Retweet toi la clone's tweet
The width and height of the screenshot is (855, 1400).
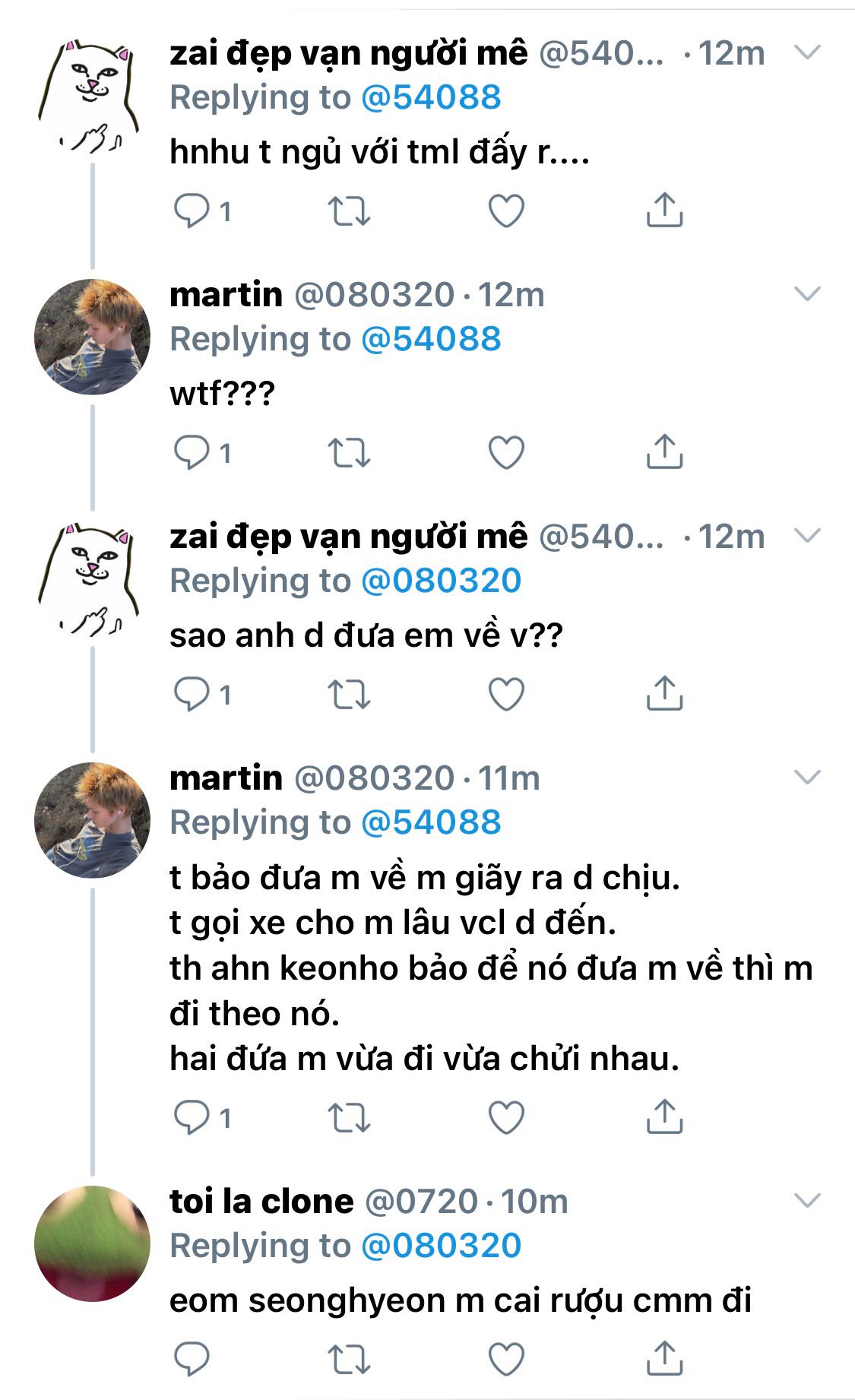[349, 1359]
